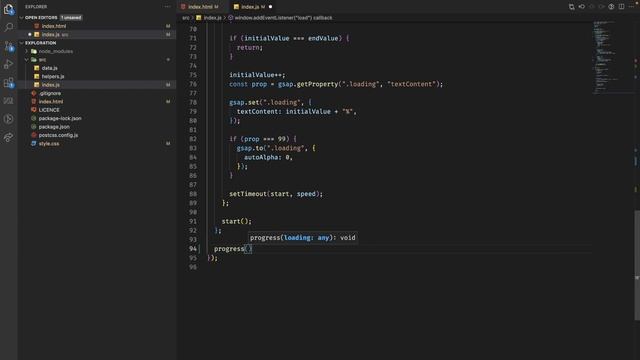Collapse the src folder chevron
Screen dimensions: 640x360
click(x=27, y=60)
